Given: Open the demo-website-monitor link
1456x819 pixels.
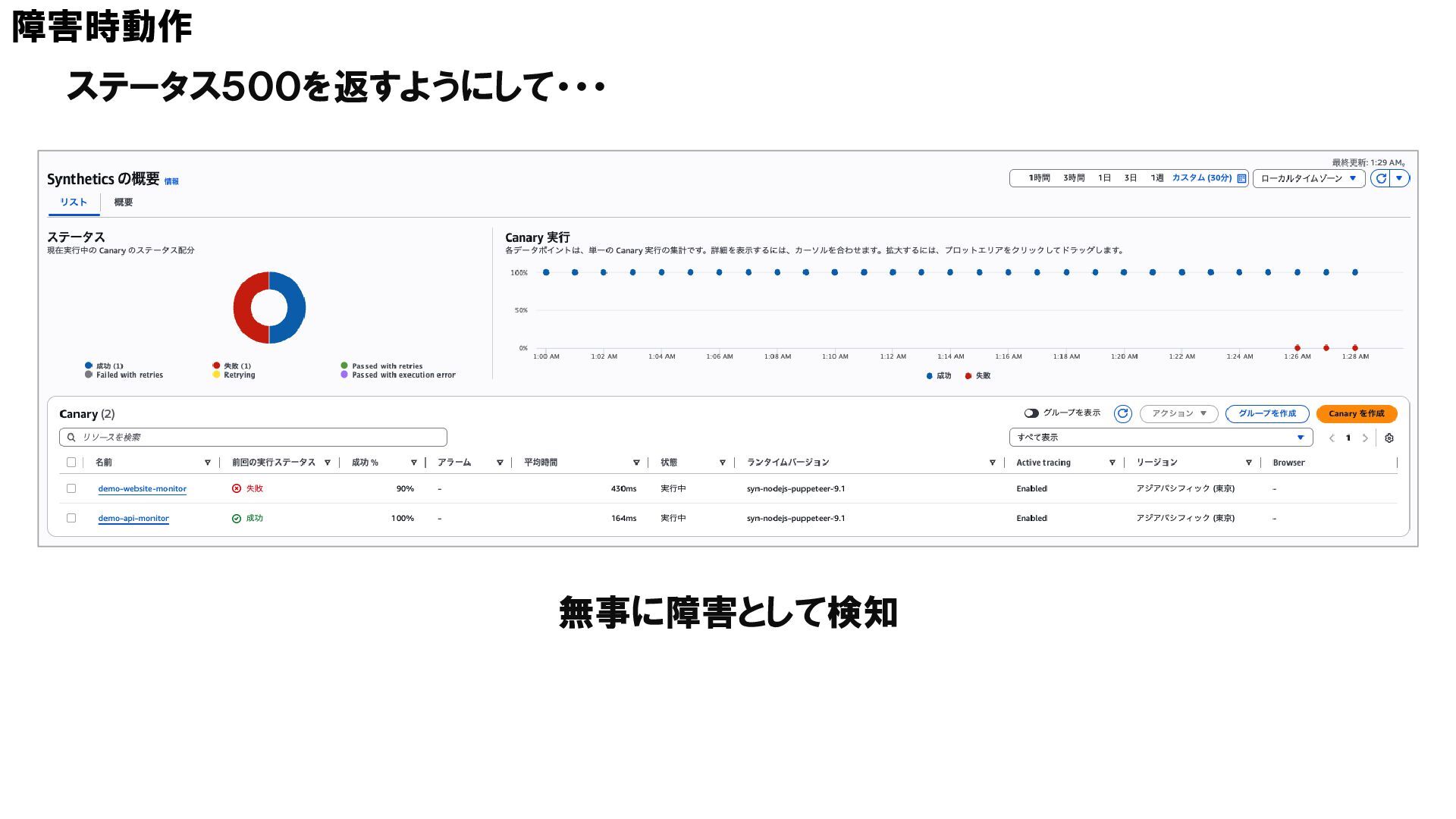Looking at the screenshot, I should pyautogui.click(x=142, y=489).
